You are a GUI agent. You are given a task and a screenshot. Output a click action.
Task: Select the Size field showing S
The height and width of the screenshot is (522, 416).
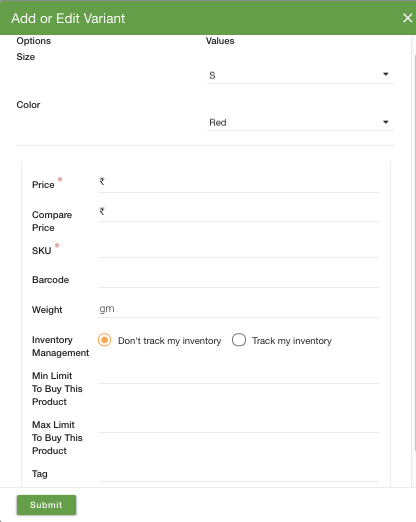pyautogui.click(x=300, y=75)
